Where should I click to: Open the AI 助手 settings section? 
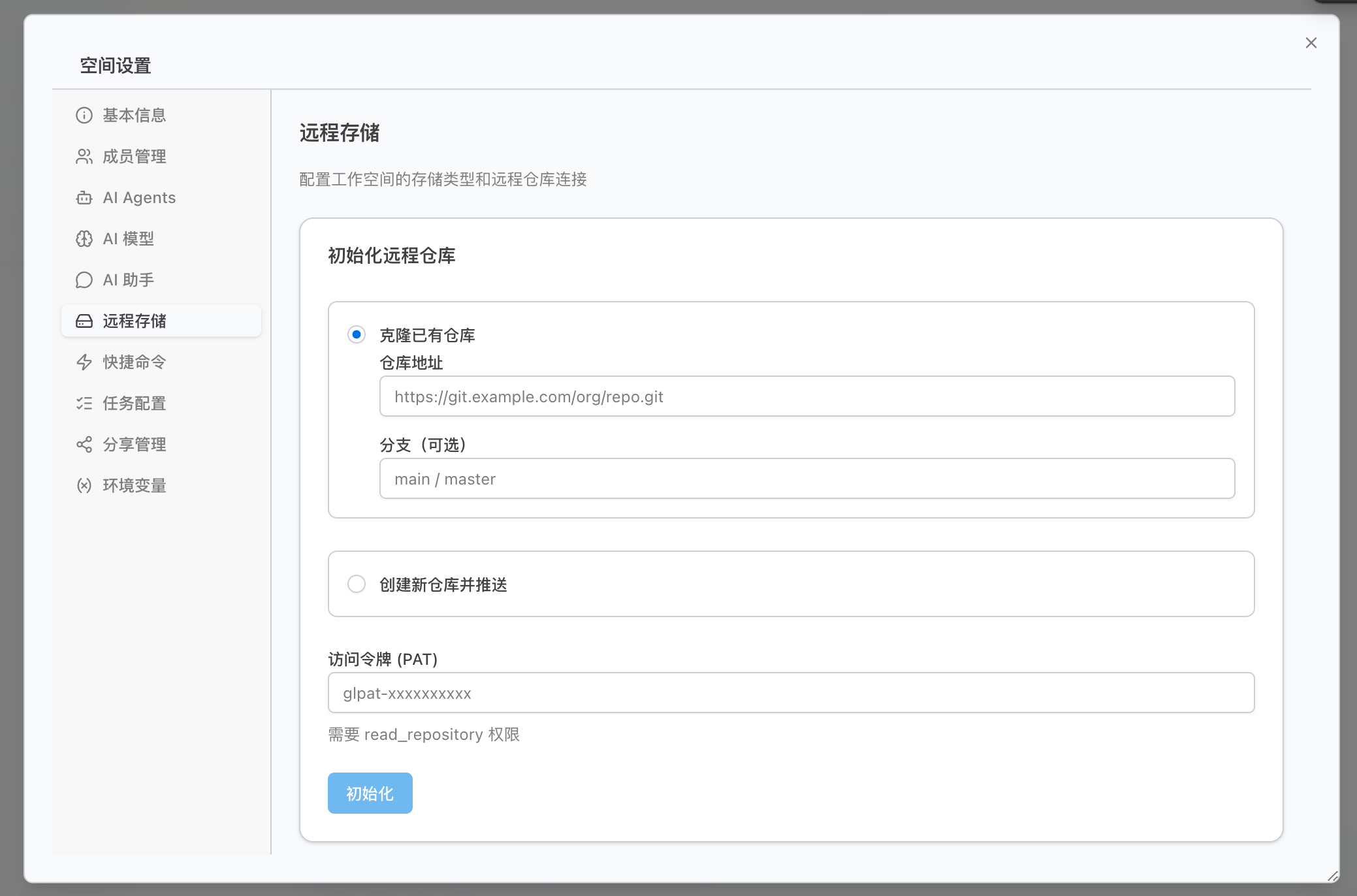(128, 280)
